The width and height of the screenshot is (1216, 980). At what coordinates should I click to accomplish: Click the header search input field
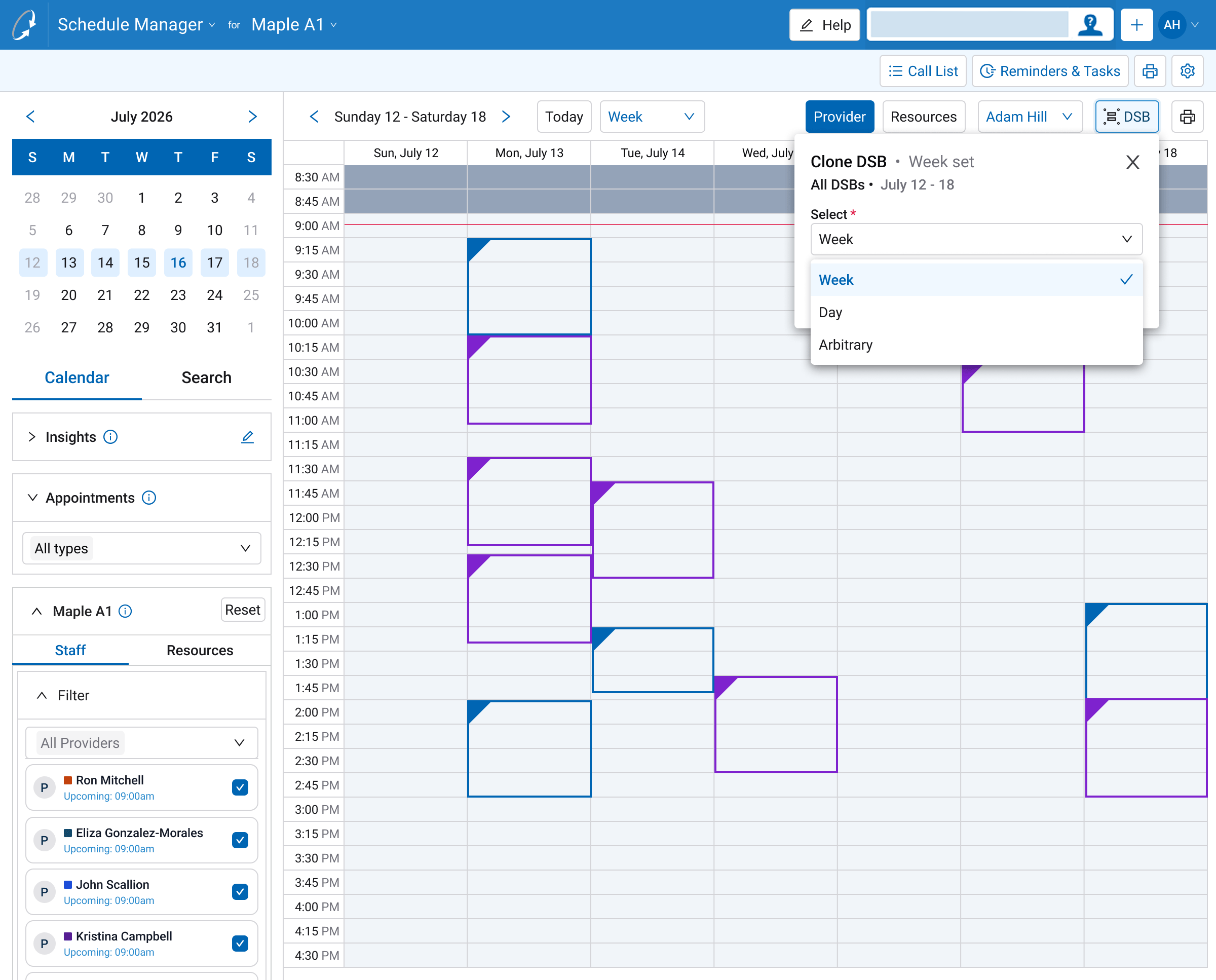tap(969, 25)
